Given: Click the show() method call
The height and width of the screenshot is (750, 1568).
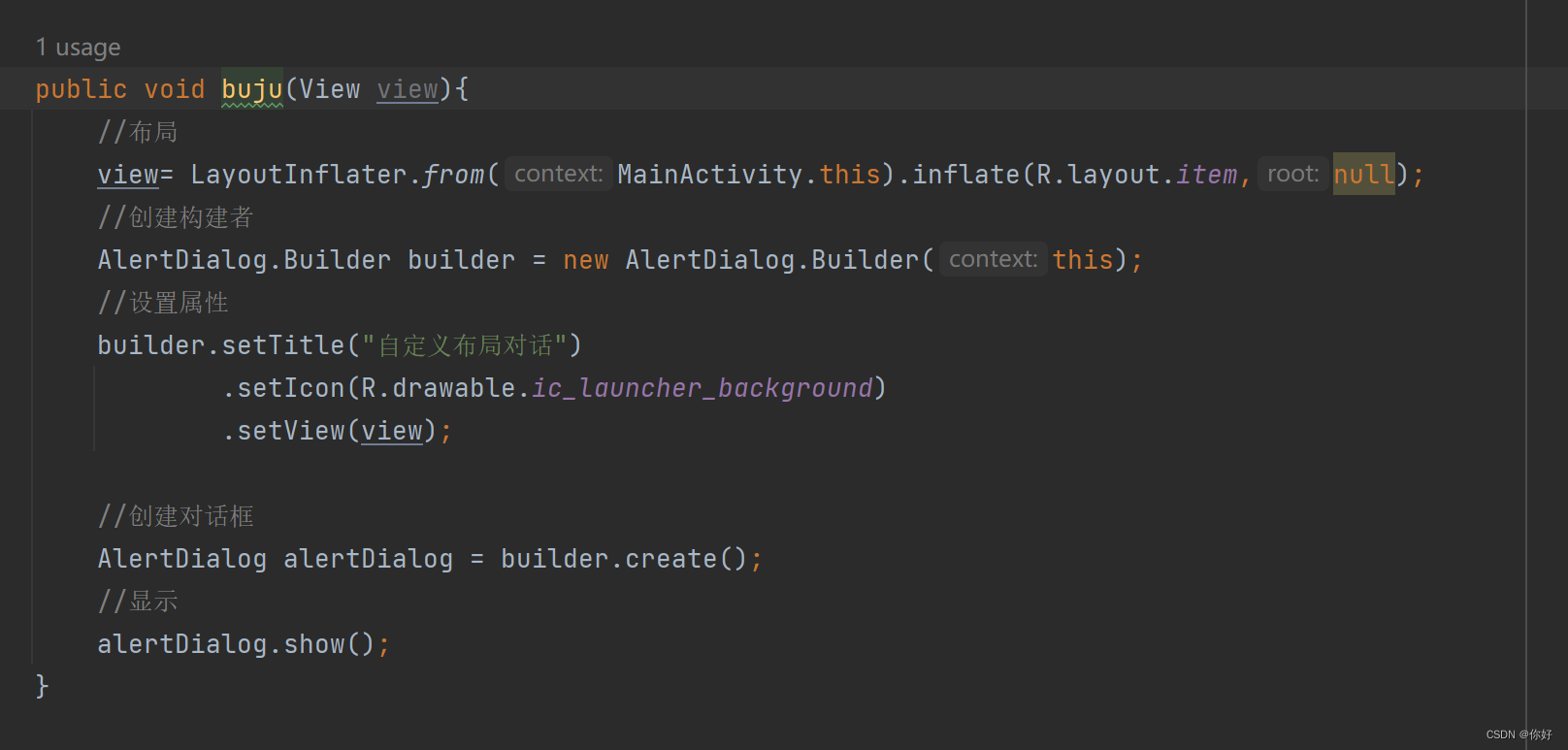Looking at the screenshot, I should pyautogui.click(x=330, y=644).
